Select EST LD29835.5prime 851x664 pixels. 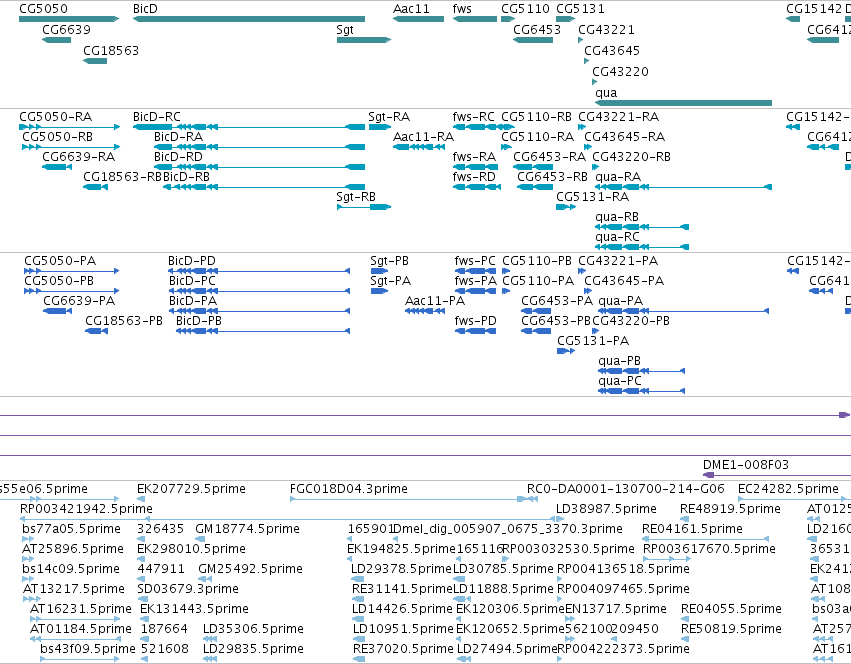(209, 659)
